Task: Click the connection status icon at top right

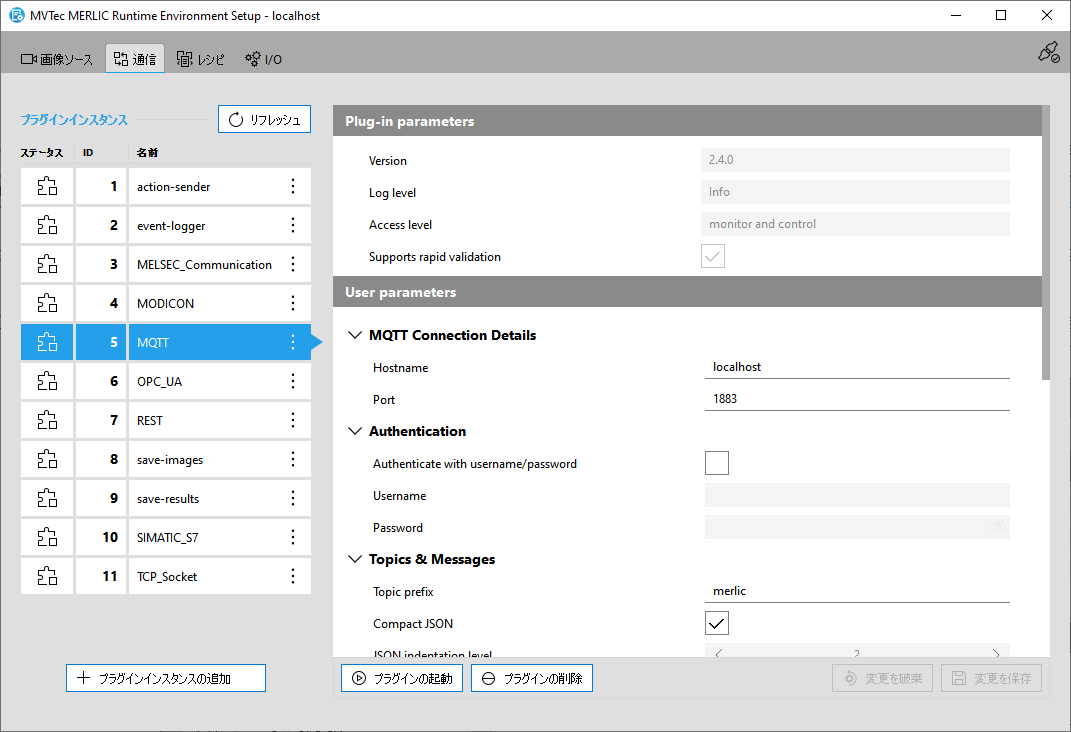Action: click(1047, 53)
